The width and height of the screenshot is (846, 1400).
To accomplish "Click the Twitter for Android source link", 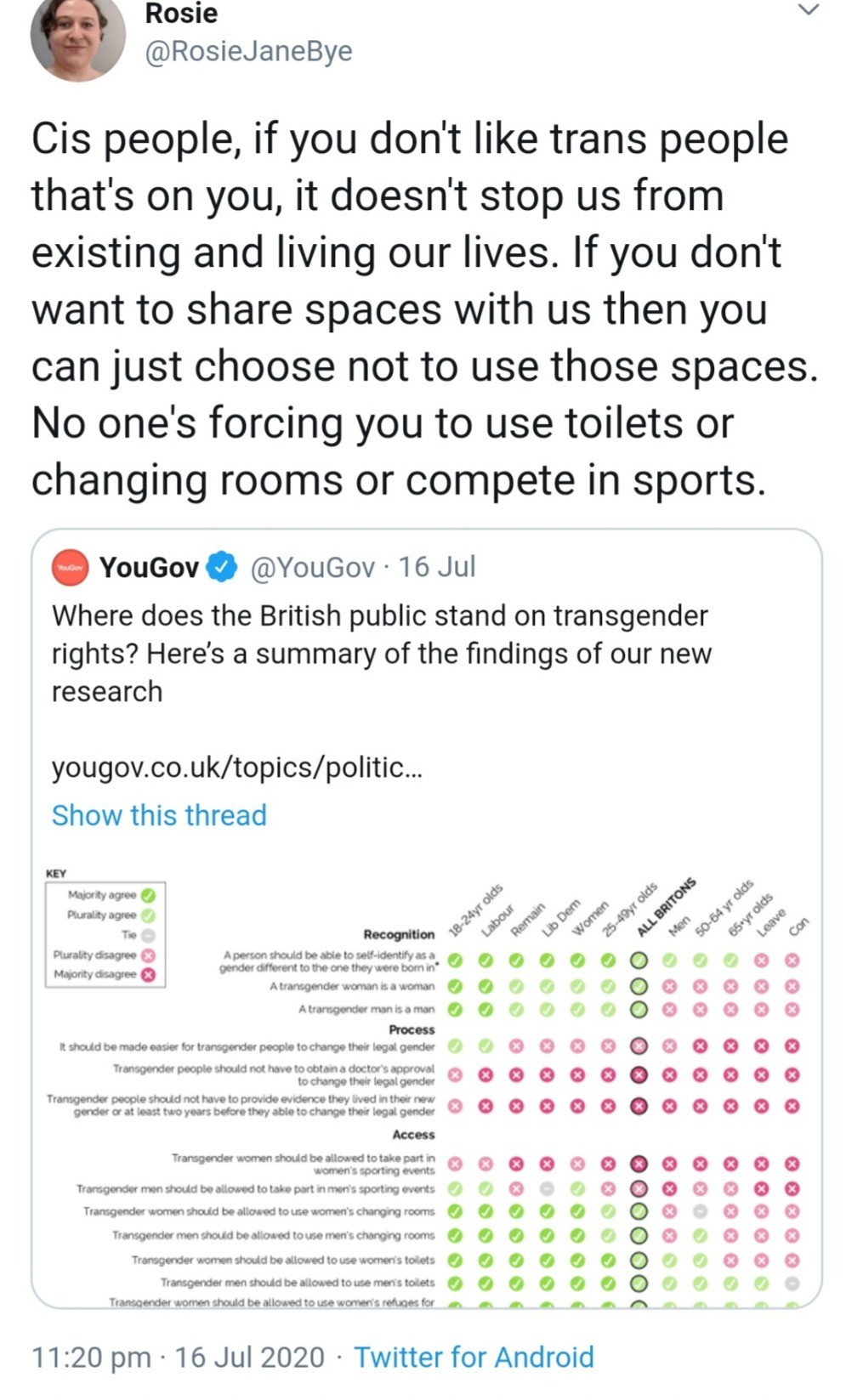I will click(x=474, y=1357).
